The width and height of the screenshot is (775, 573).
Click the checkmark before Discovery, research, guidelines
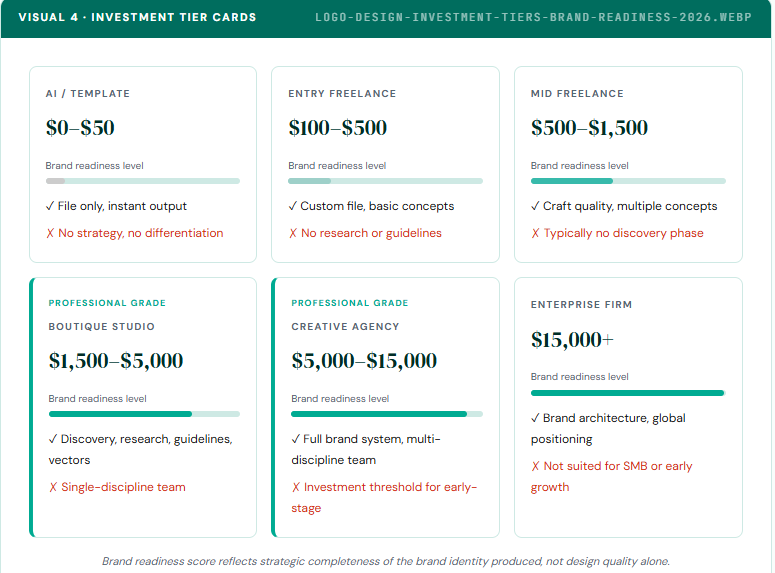(53, 439)
